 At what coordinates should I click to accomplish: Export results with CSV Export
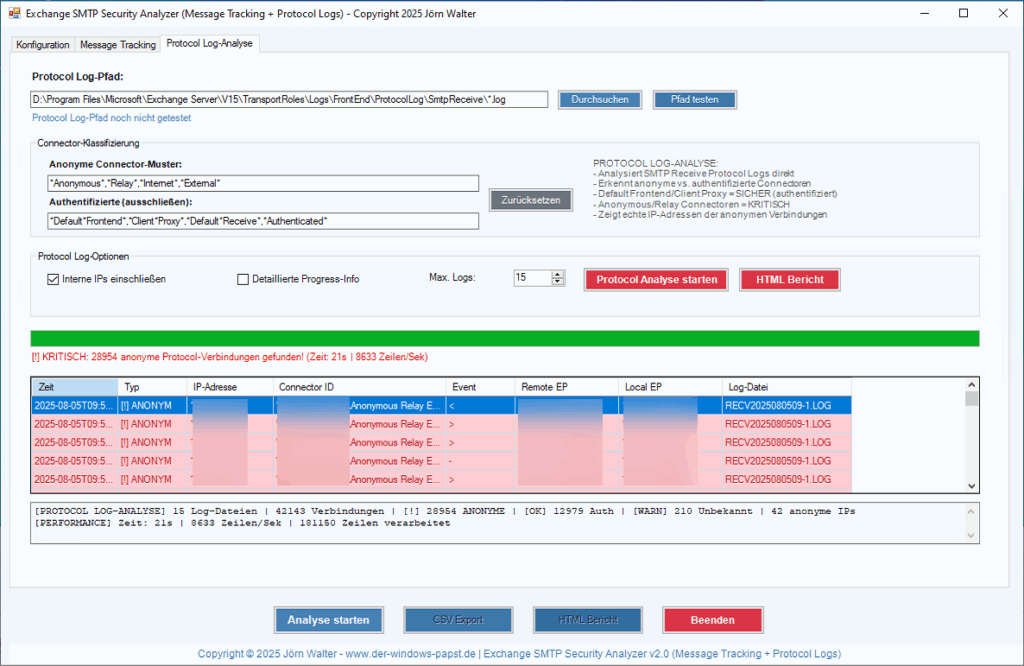coord(457,619)
